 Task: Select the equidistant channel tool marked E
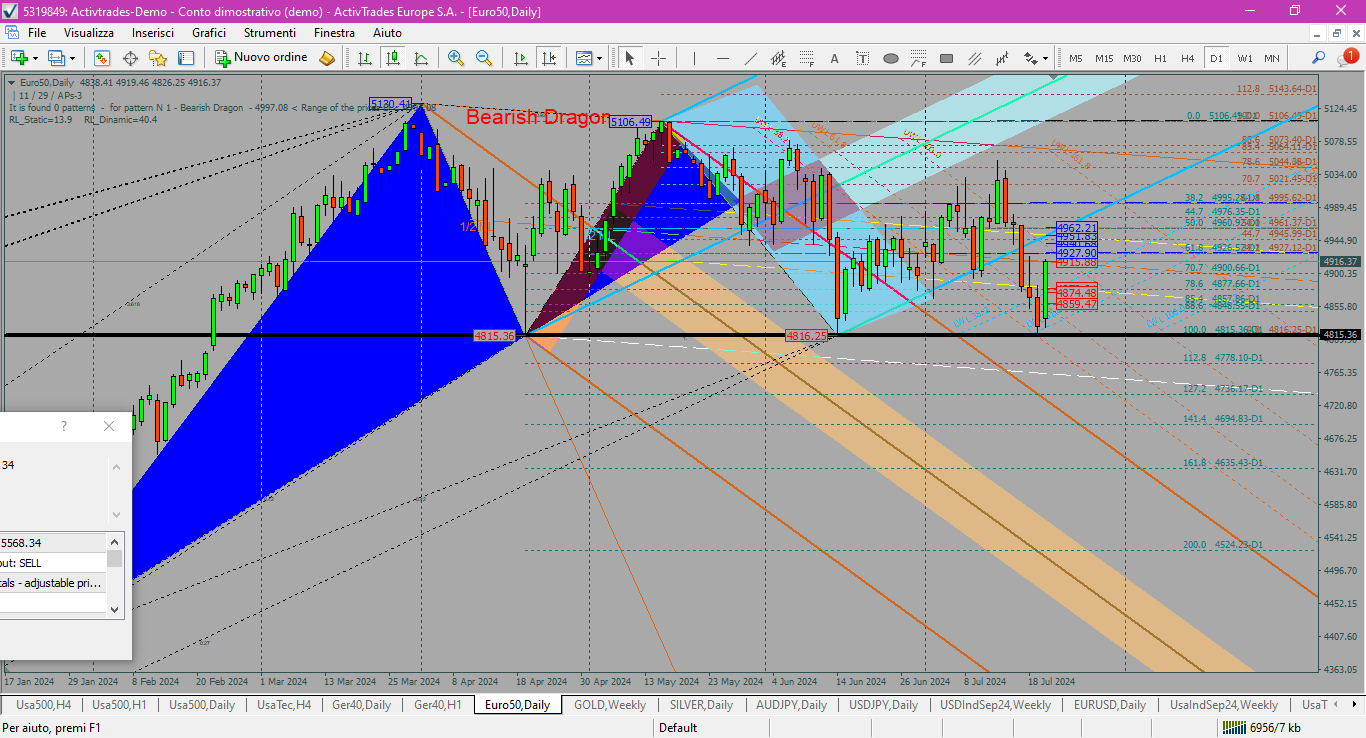click(x=779, y=58)
